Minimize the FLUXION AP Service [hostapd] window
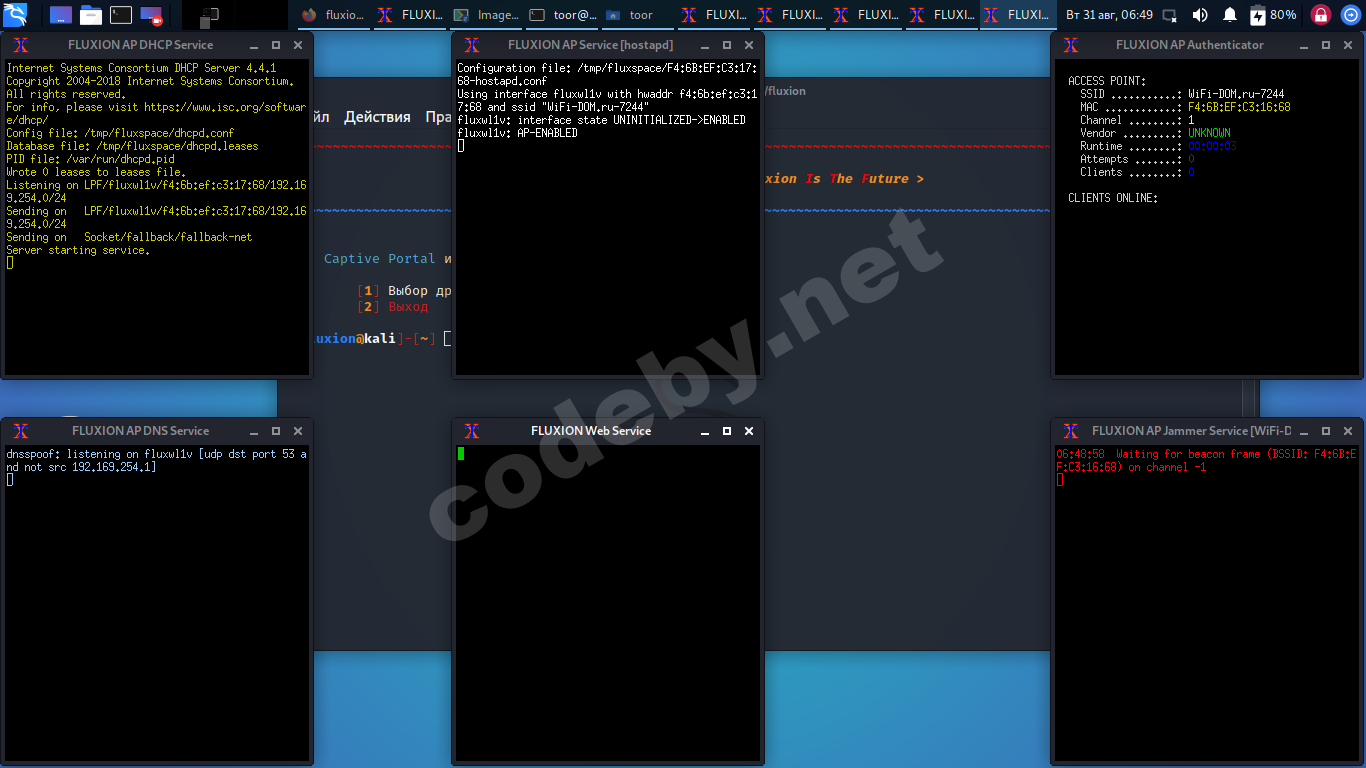 pos(705,46)
